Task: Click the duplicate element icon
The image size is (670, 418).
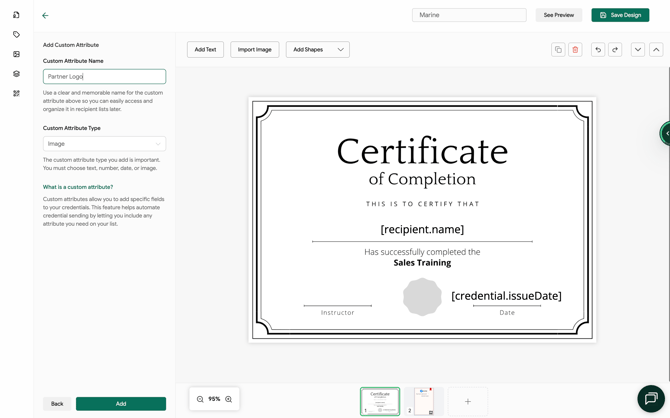Action: (x=558, y=50)
